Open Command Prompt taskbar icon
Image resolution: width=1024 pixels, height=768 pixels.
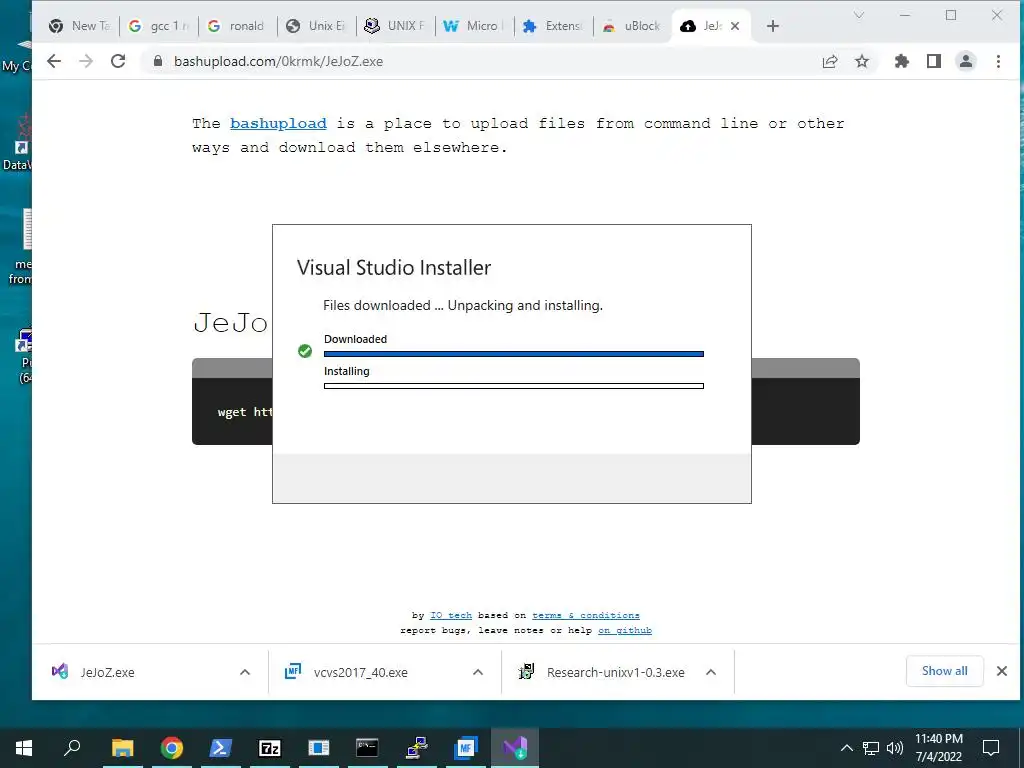tap(367, 748)
